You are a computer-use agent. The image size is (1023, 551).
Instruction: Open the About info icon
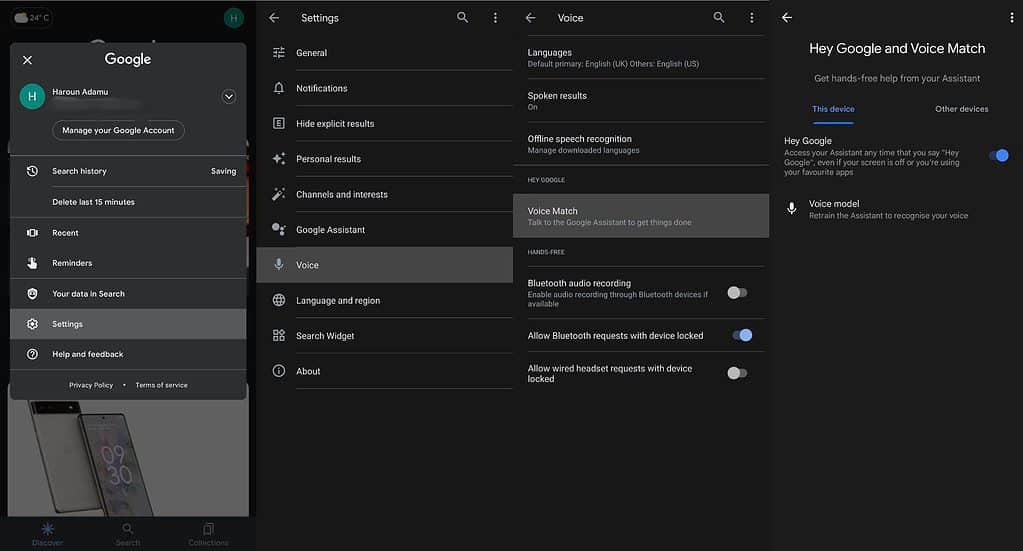pyautogui.click(x=279, y=371)
